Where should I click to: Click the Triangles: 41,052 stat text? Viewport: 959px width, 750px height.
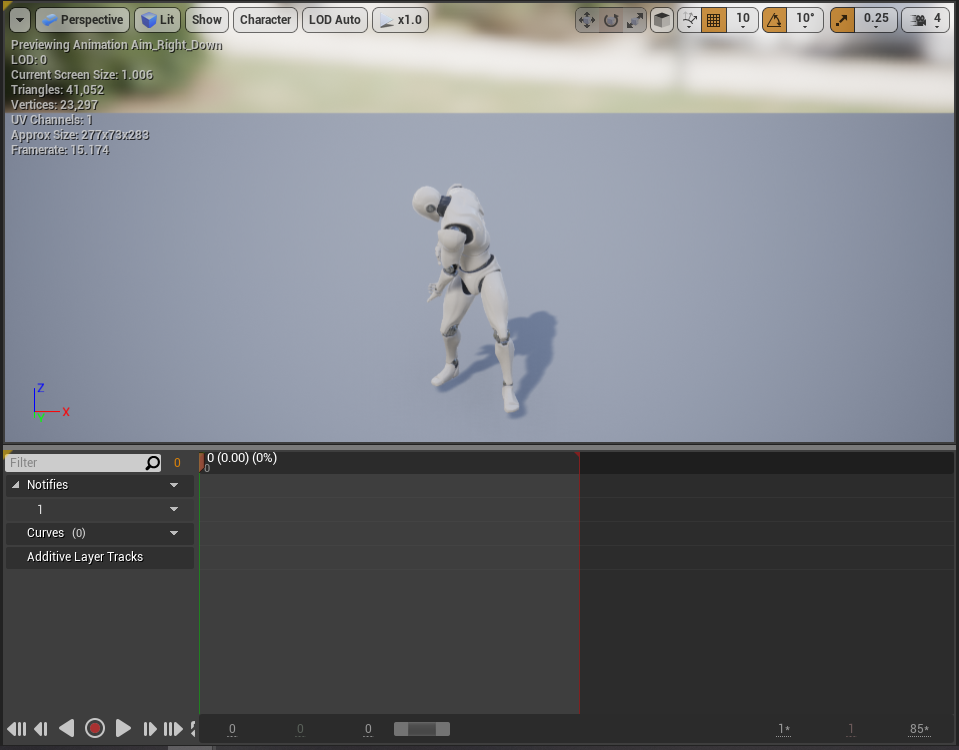[x=57, y=90]
